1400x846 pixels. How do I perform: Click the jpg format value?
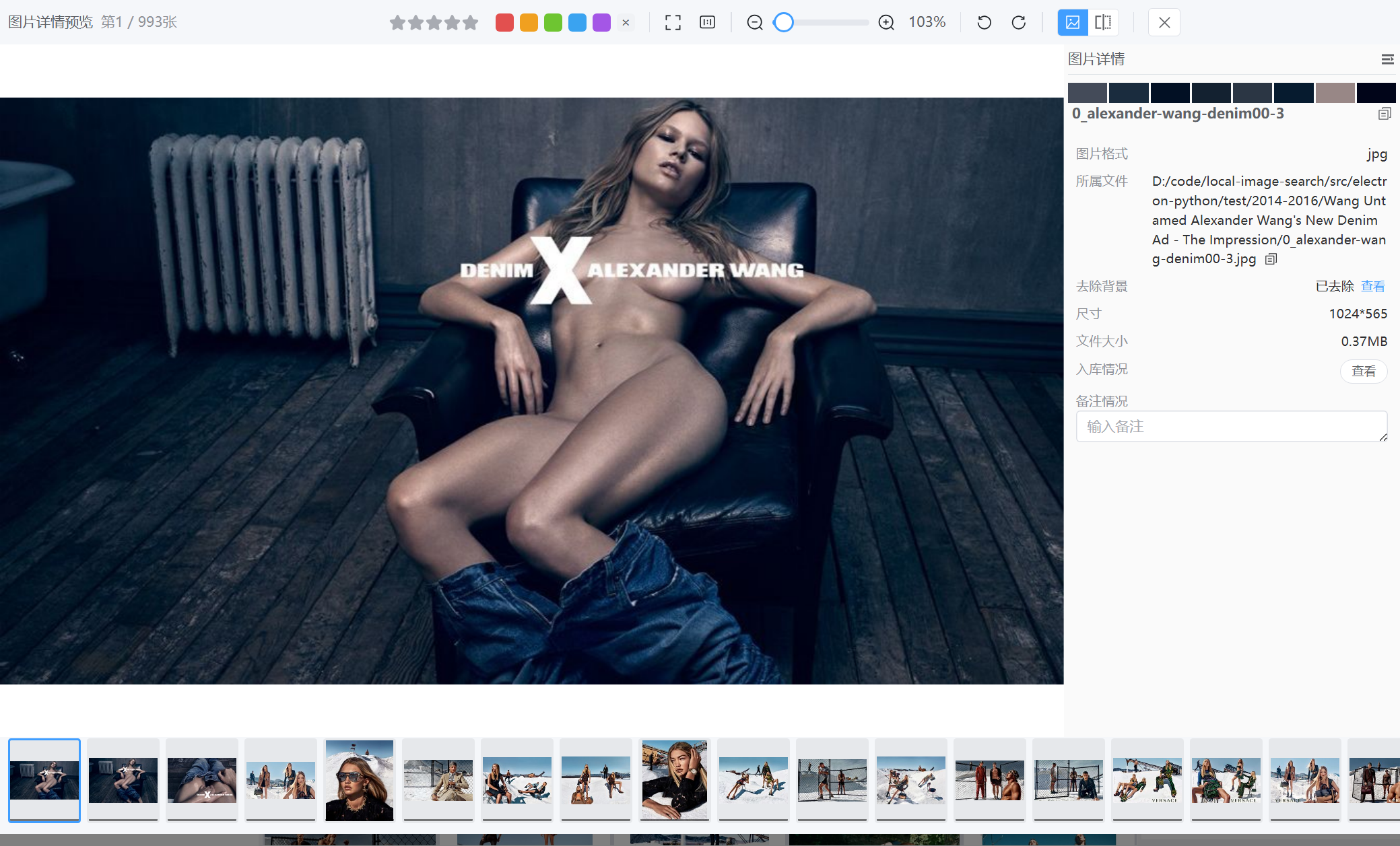click(1376, 154)
